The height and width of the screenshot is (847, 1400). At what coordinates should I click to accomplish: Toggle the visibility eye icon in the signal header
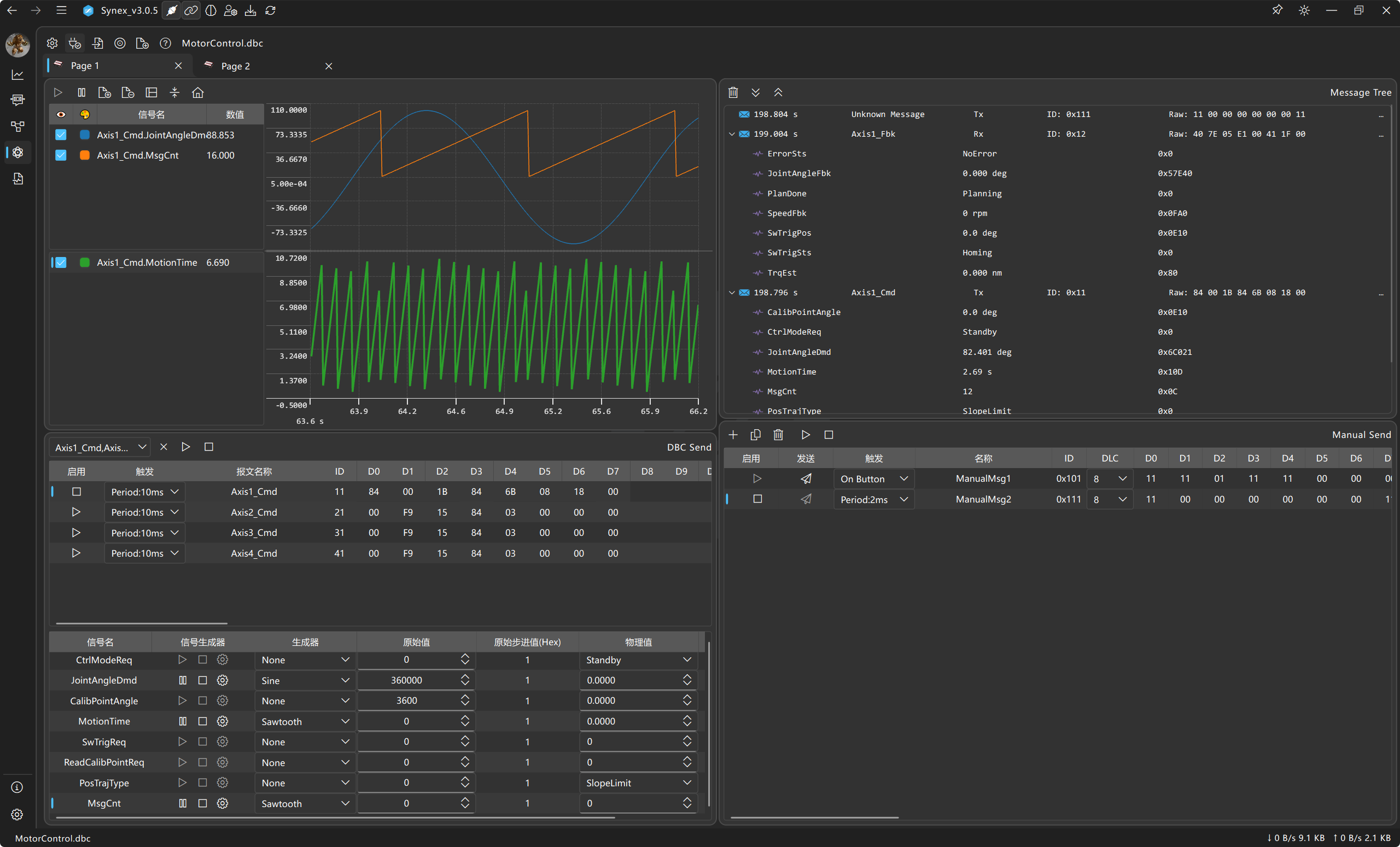coord(61,114)
